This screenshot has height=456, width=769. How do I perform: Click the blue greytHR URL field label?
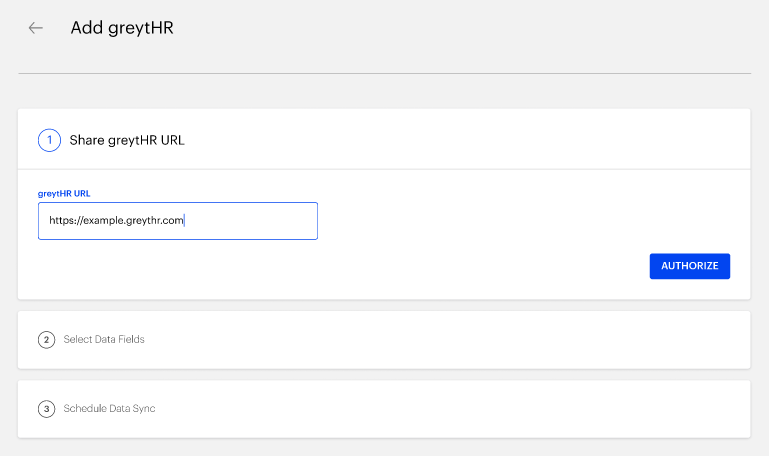(x=64, y=194)
